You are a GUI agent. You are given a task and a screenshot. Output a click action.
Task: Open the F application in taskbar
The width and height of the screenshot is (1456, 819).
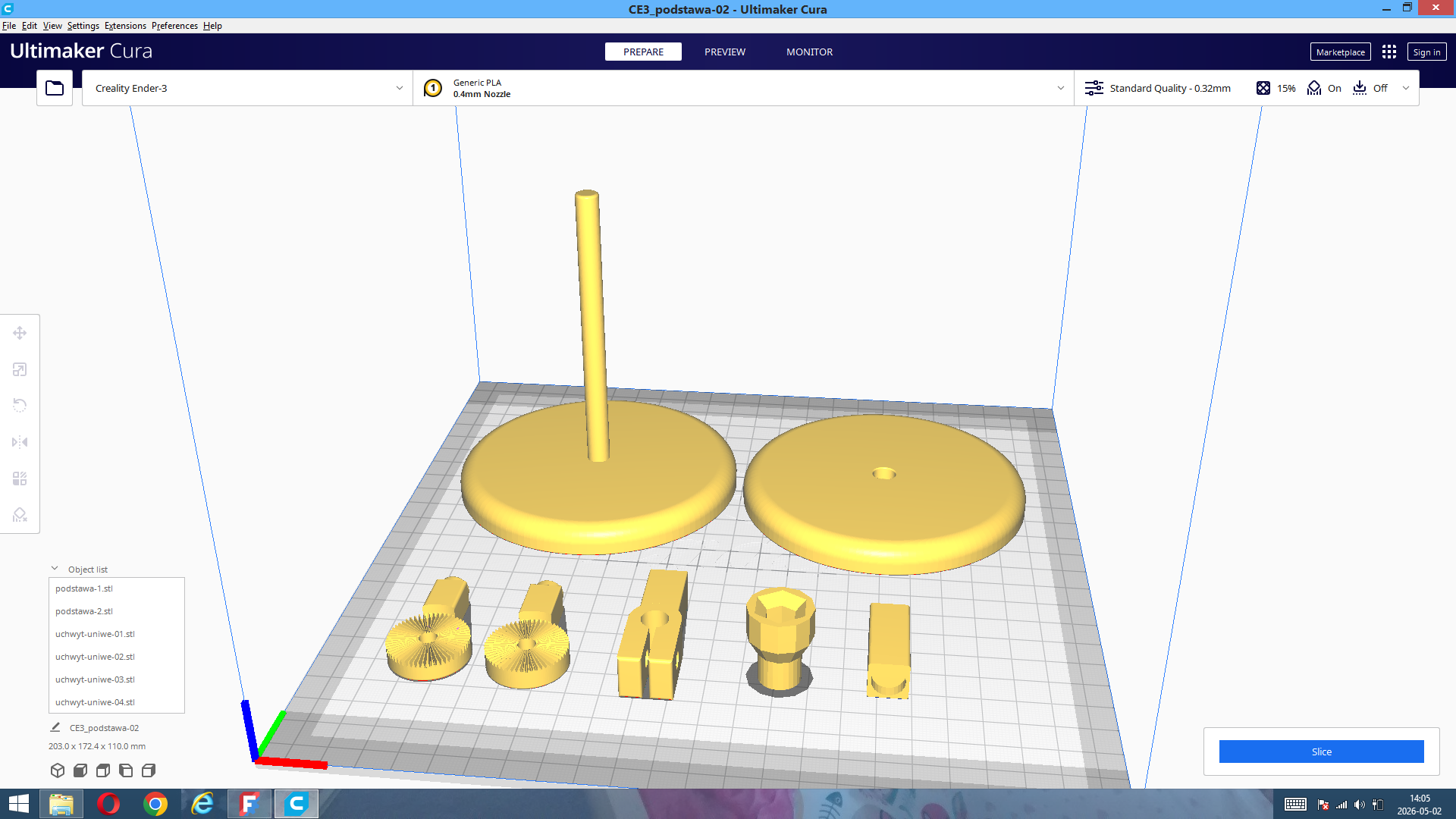coord(249,804)
